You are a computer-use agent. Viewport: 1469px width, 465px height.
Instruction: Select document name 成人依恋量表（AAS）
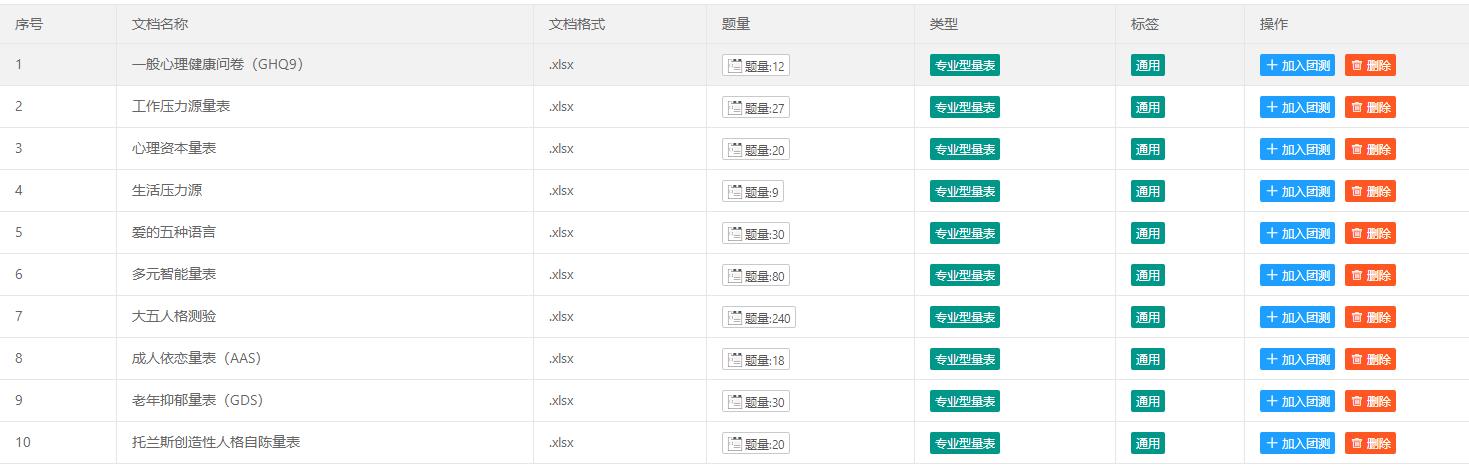point(197,358)
